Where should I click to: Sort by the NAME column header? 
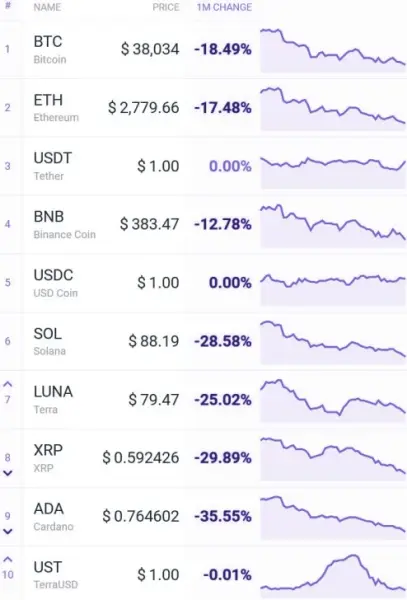tap(47, 7)
